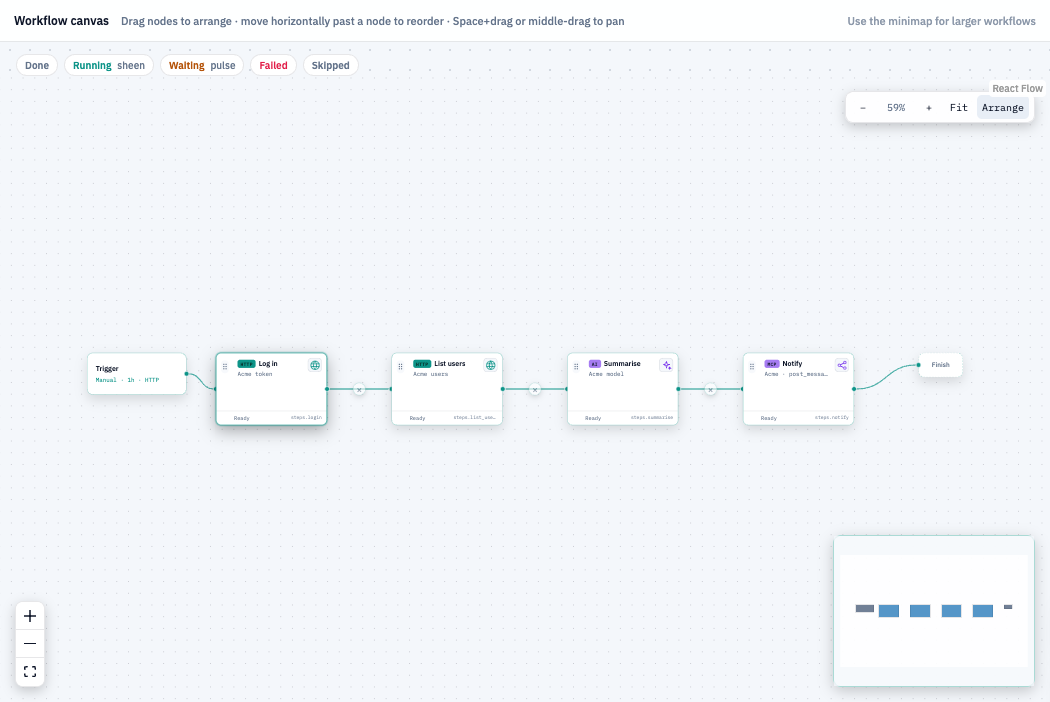1050x702 pixels.
Task: Click 'steps.notify' label
Action: point(832,417)
